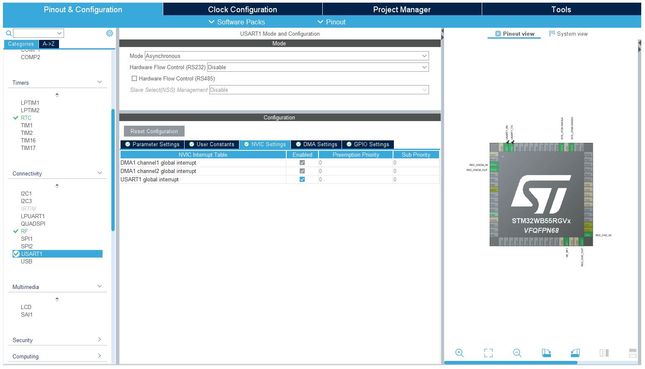Click Reset Configuration button
645x369 pixels.
(154, 131)
